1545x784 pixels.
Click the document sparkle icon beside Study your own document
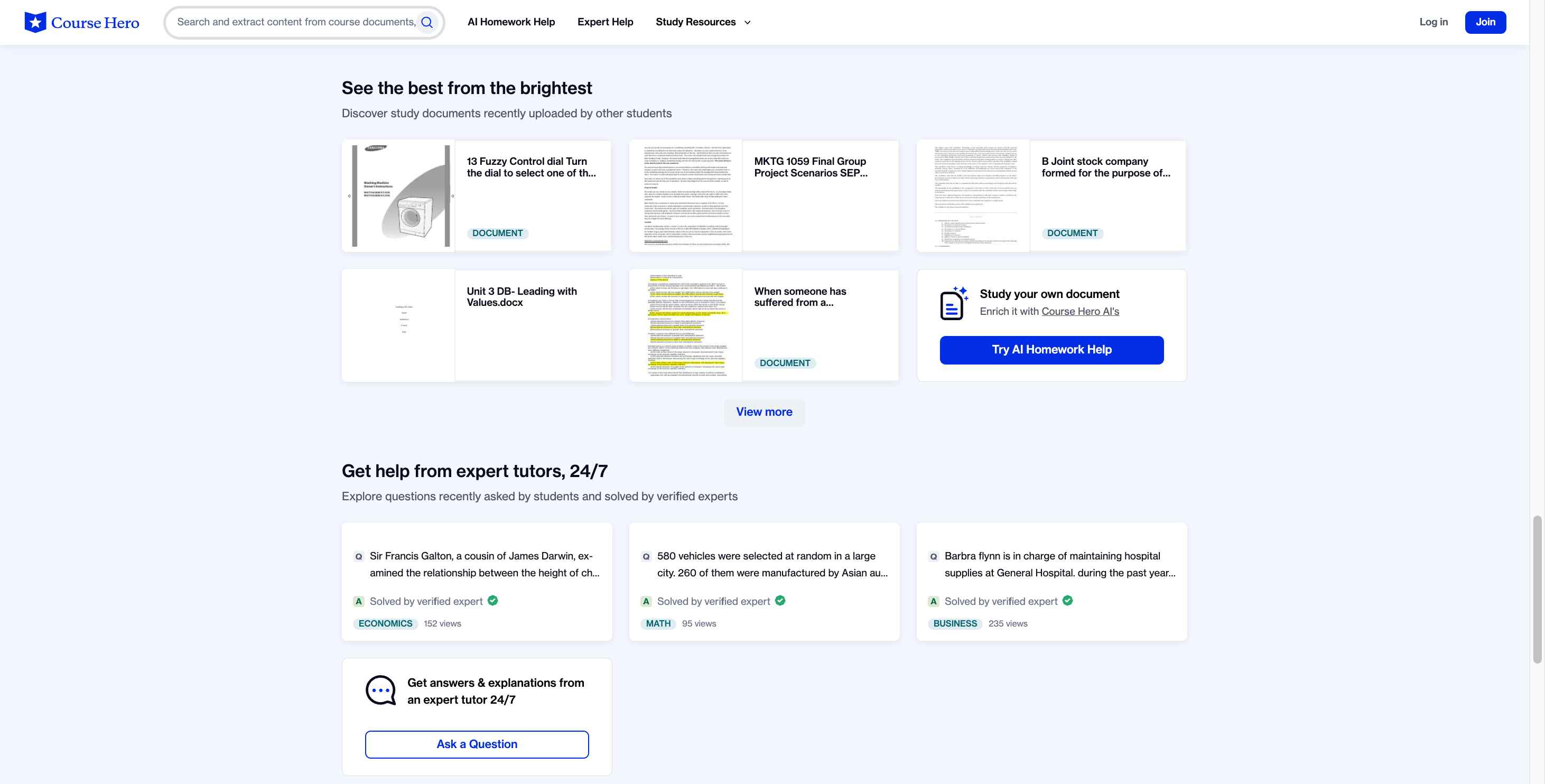(954, 304)
